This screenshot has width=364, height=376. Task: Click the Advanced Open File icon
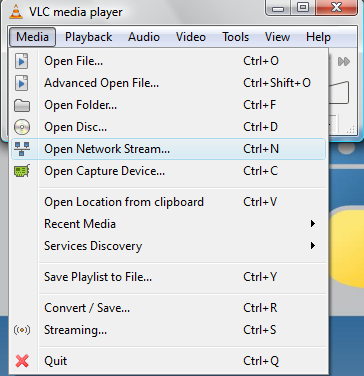[22, 83]
